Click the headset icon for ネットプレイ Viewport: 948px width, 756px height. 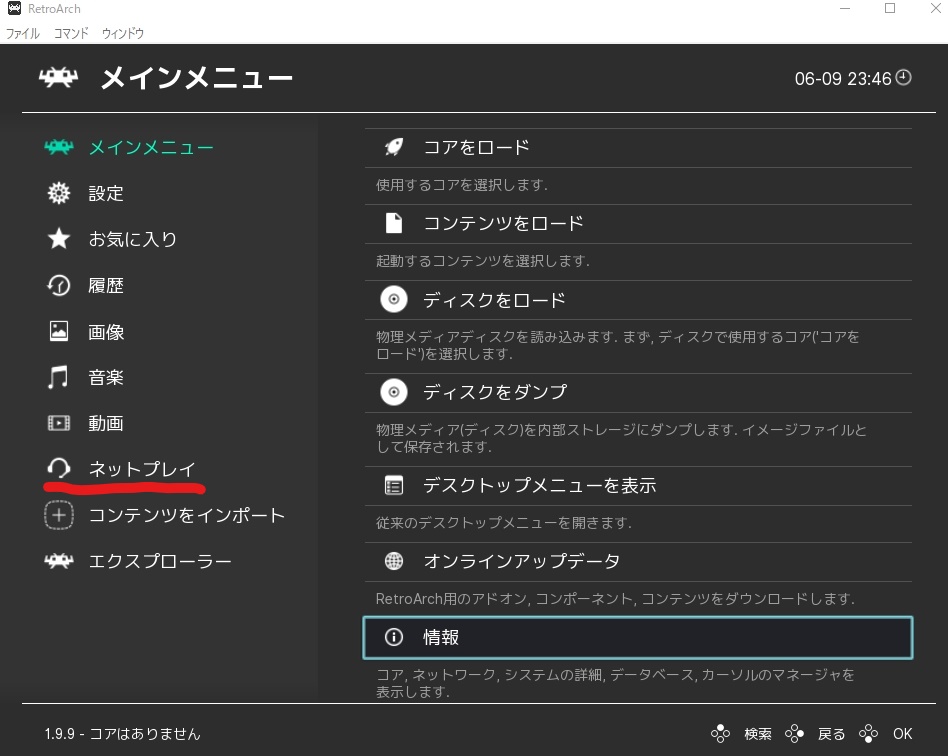pyautogui.click(x=59, y=468)
